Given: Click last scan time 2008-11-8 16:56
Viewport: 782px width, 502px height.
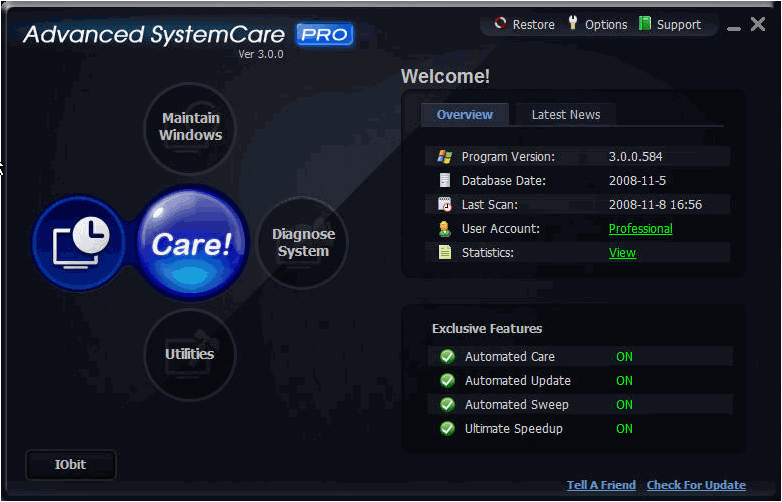Looking at the screenshot, I should coord(655,204).
